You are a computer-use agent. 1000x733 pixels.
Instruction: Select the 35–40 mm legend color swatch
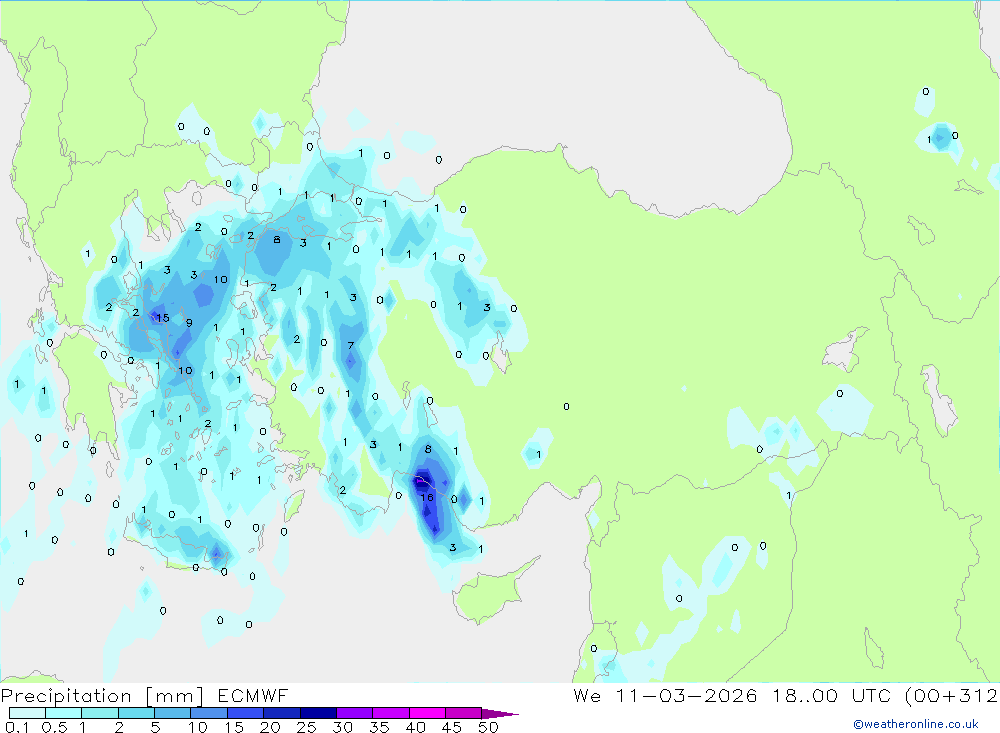[x=390, y=713]
